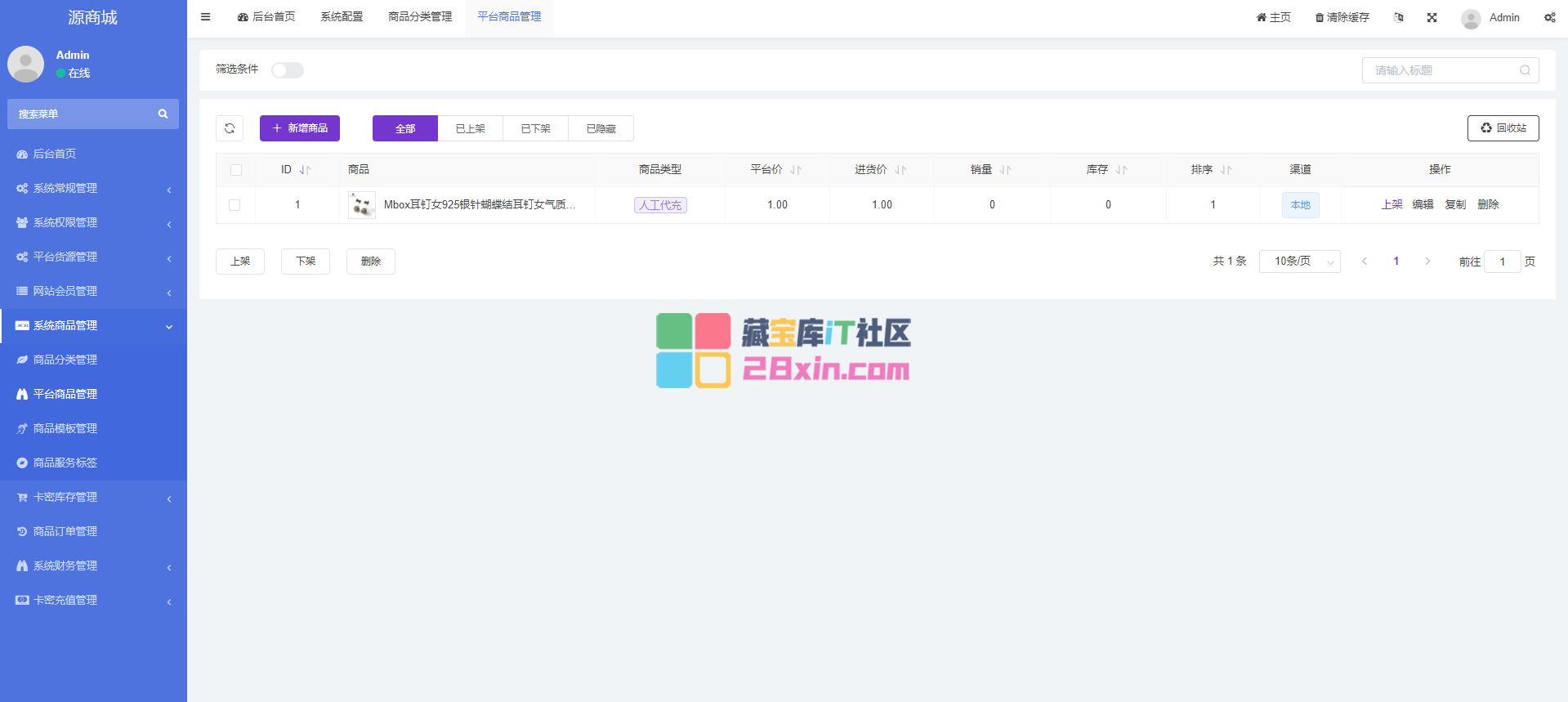Sort by 平台价 column arrows

796,170
